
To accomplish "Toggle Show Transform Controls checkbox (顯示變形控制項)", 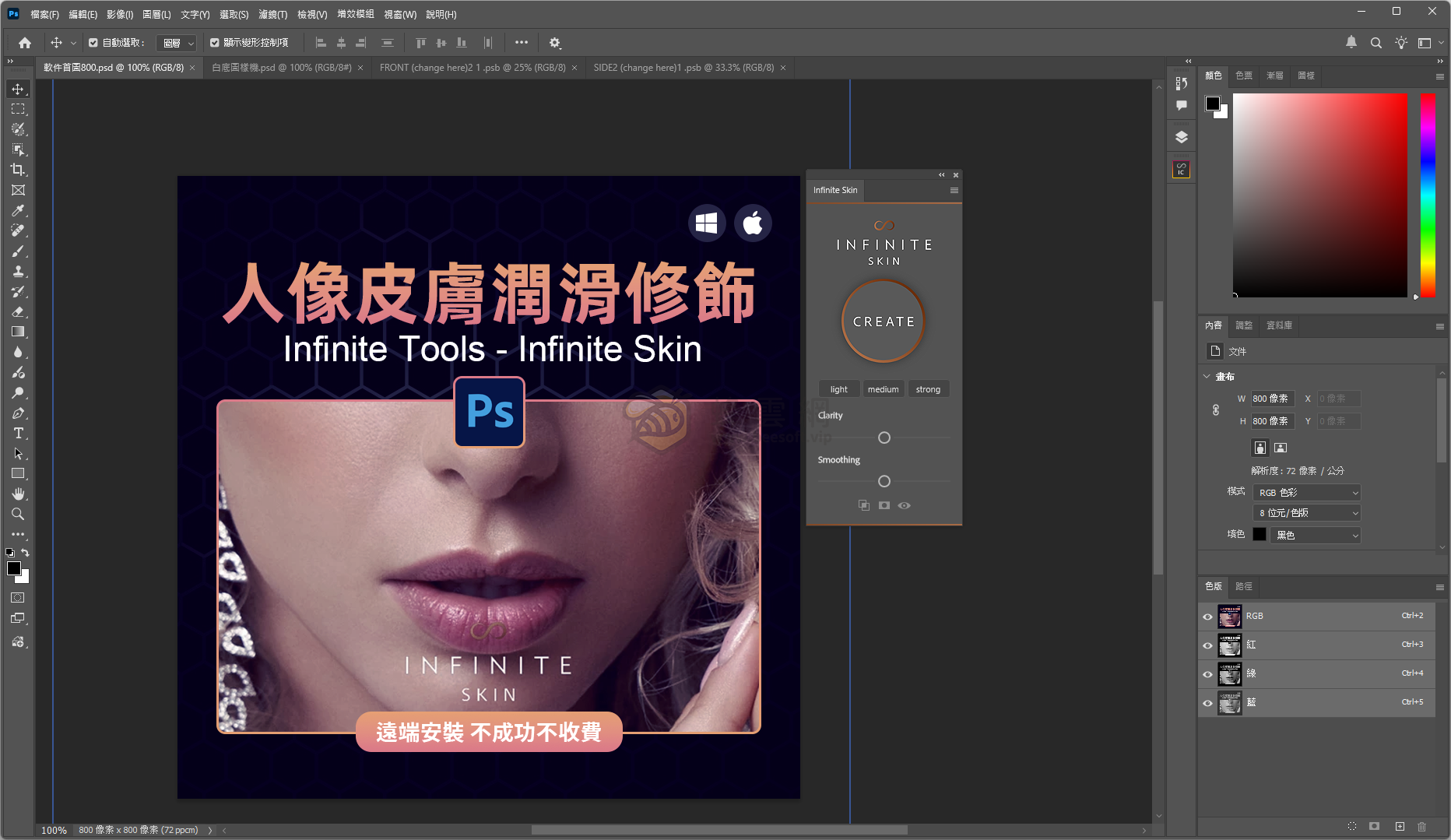I will pos(215,43).
